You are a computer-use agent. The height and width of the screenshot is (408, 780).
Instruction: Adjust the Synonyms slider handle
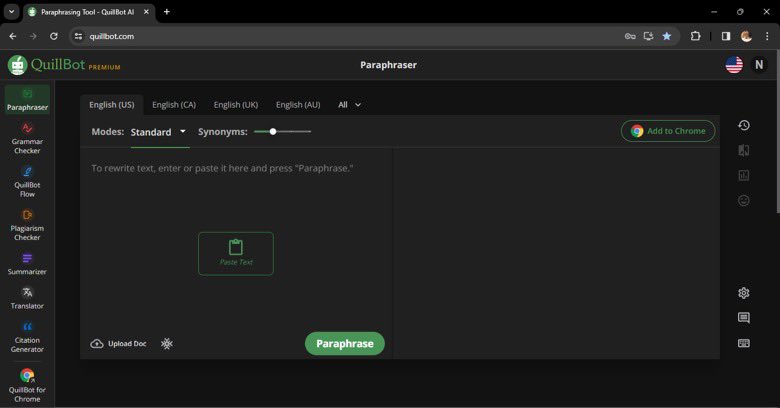(273, 131)
